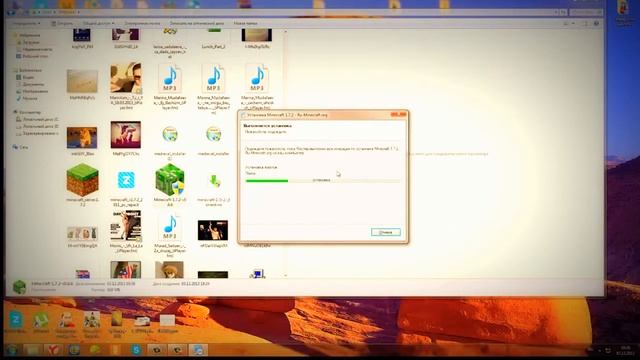
Task: Click the installer progress bar
Action: point(322,180)
